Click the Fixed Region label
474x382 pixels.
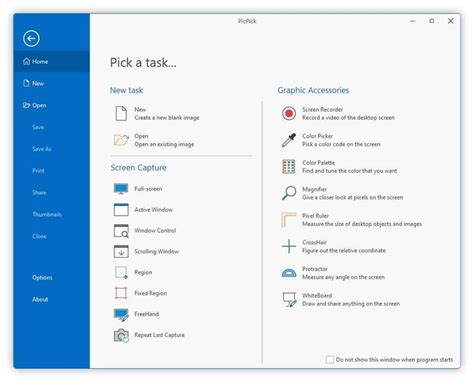[x=151, y=293]
